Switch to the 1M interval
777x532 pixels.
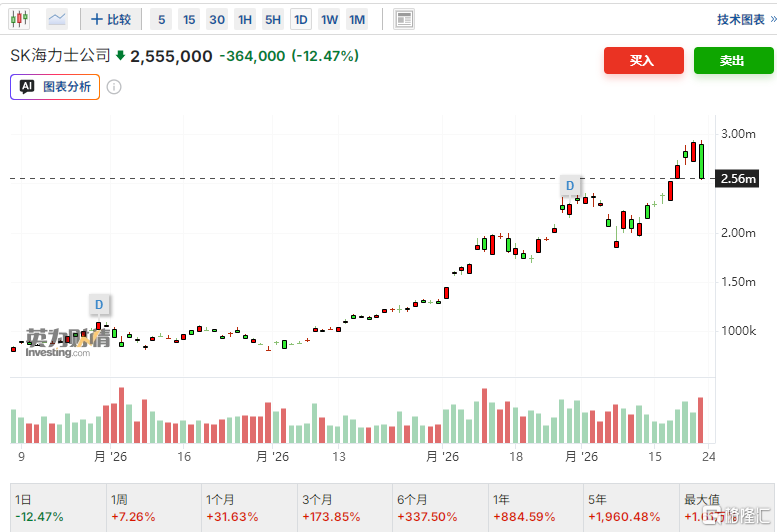[357, 19]
